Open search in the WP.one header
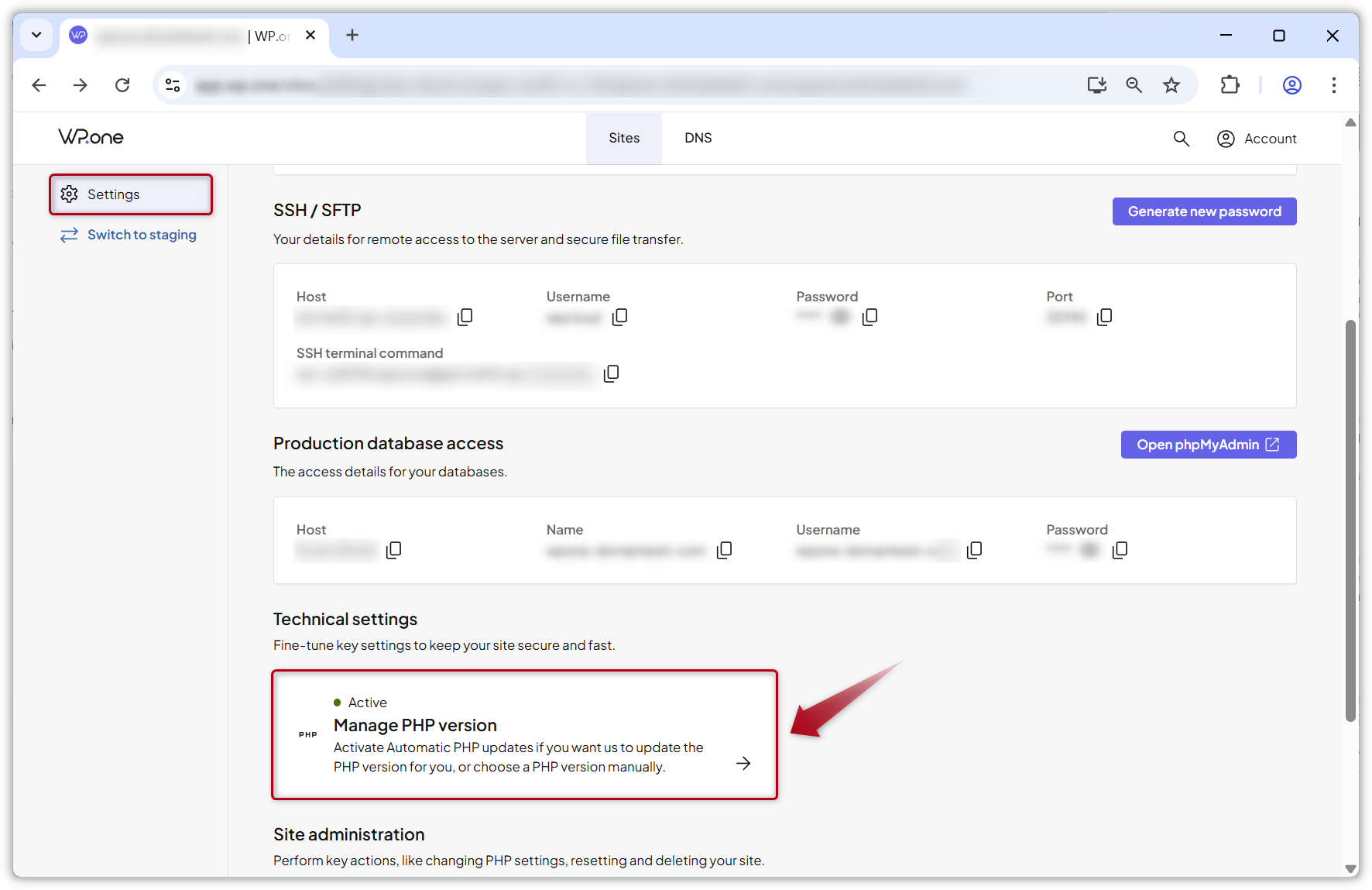 pyautogui.click(x=1181, y=138)
